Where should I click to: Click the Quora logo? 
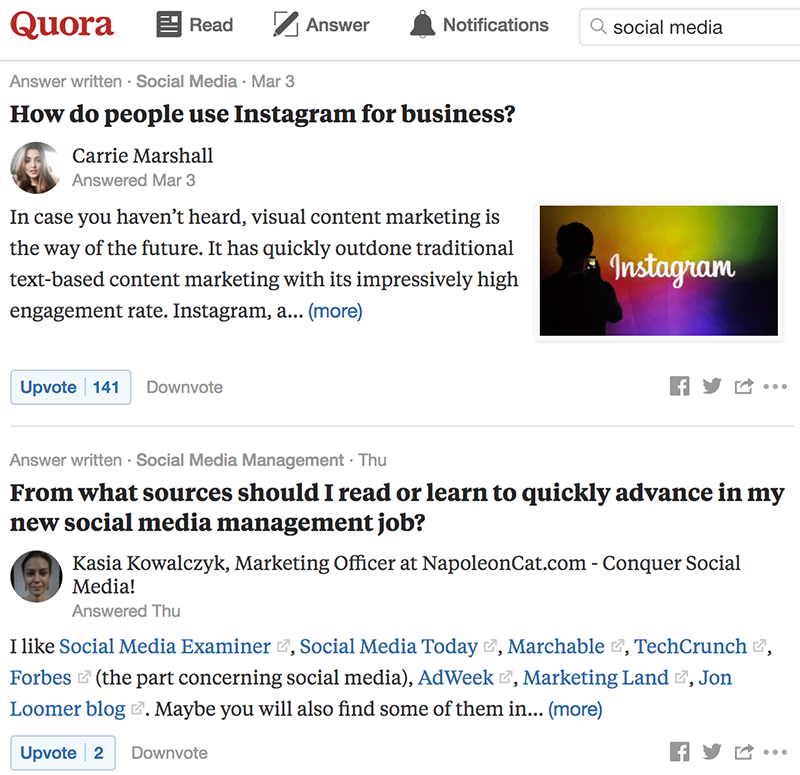click(62, 26)
